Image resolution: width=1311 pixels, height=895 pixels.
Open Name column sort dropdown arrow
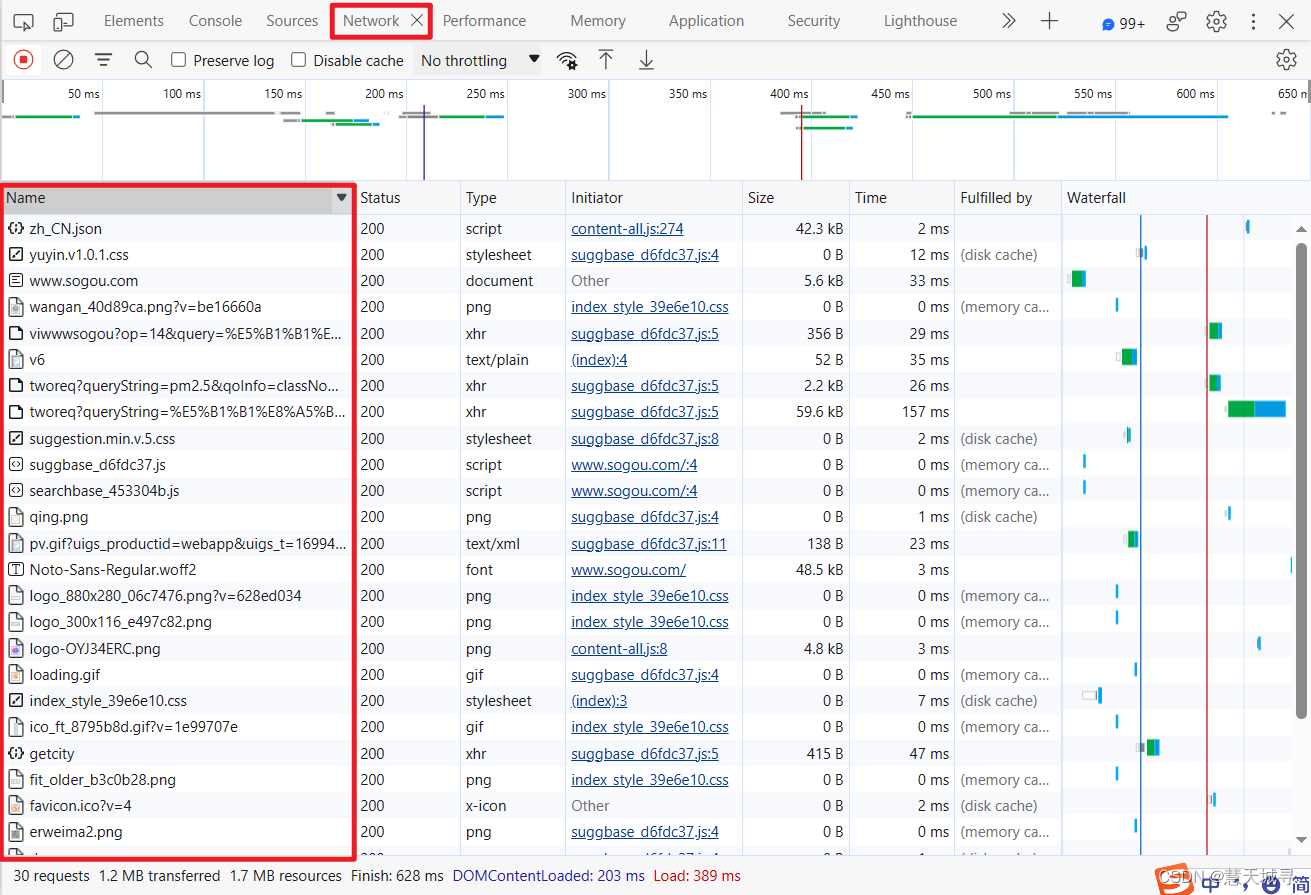342,198
